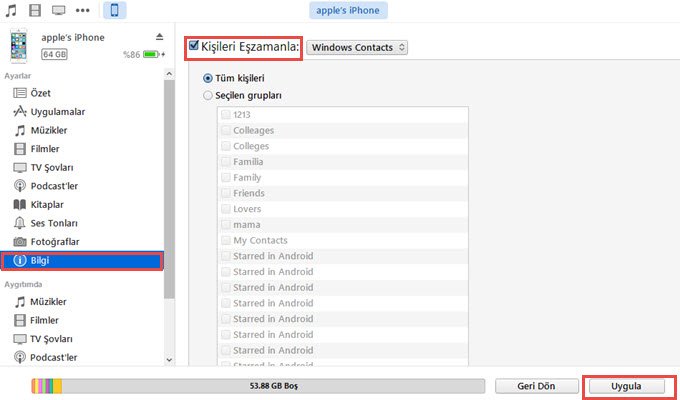Toggle the Kişileri Eşzamanla checkbox

pyautogui.click(x=193, y=45)
